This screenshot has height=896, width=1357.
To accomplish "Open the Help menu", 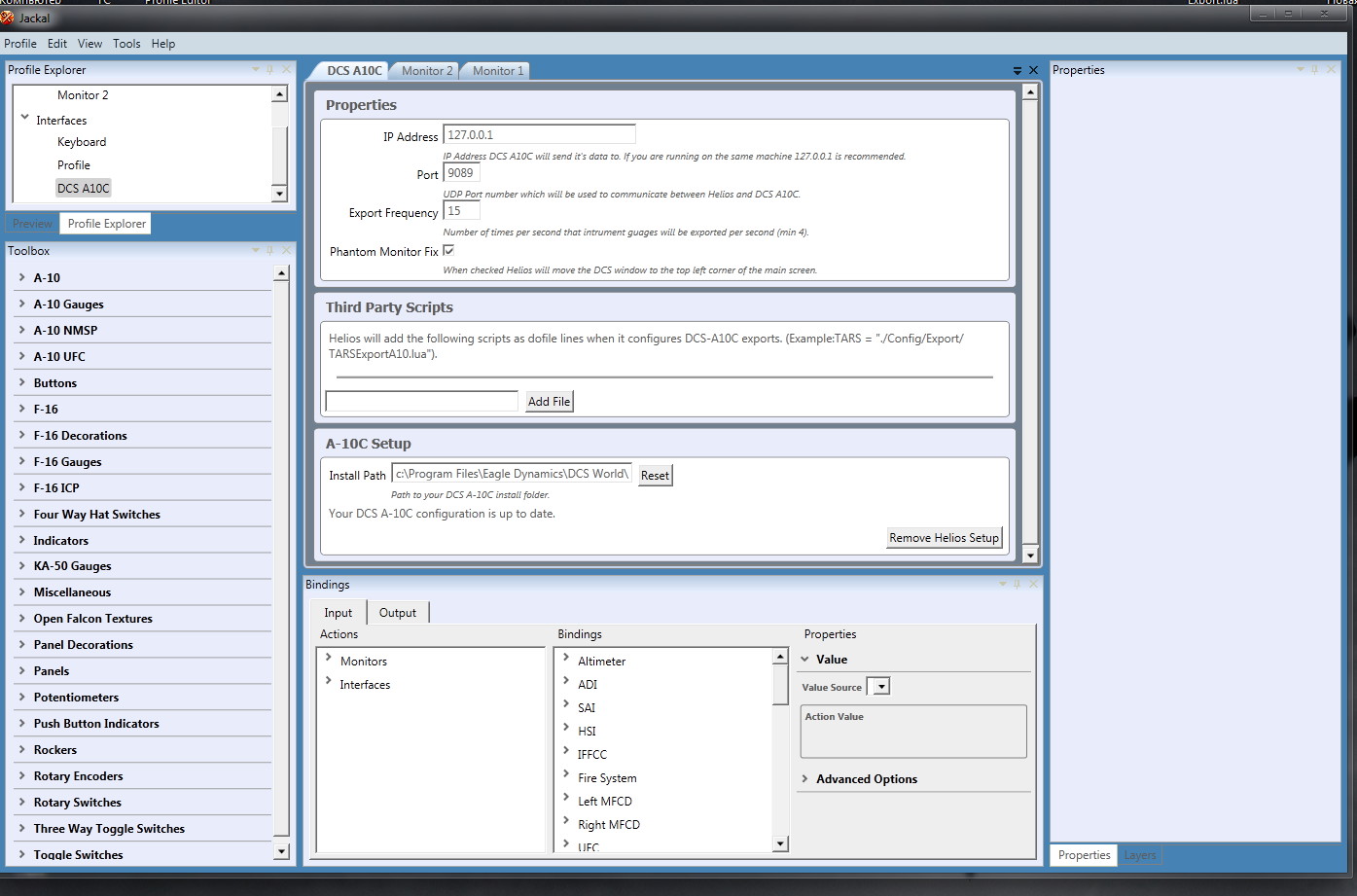I will coord(163,44).
